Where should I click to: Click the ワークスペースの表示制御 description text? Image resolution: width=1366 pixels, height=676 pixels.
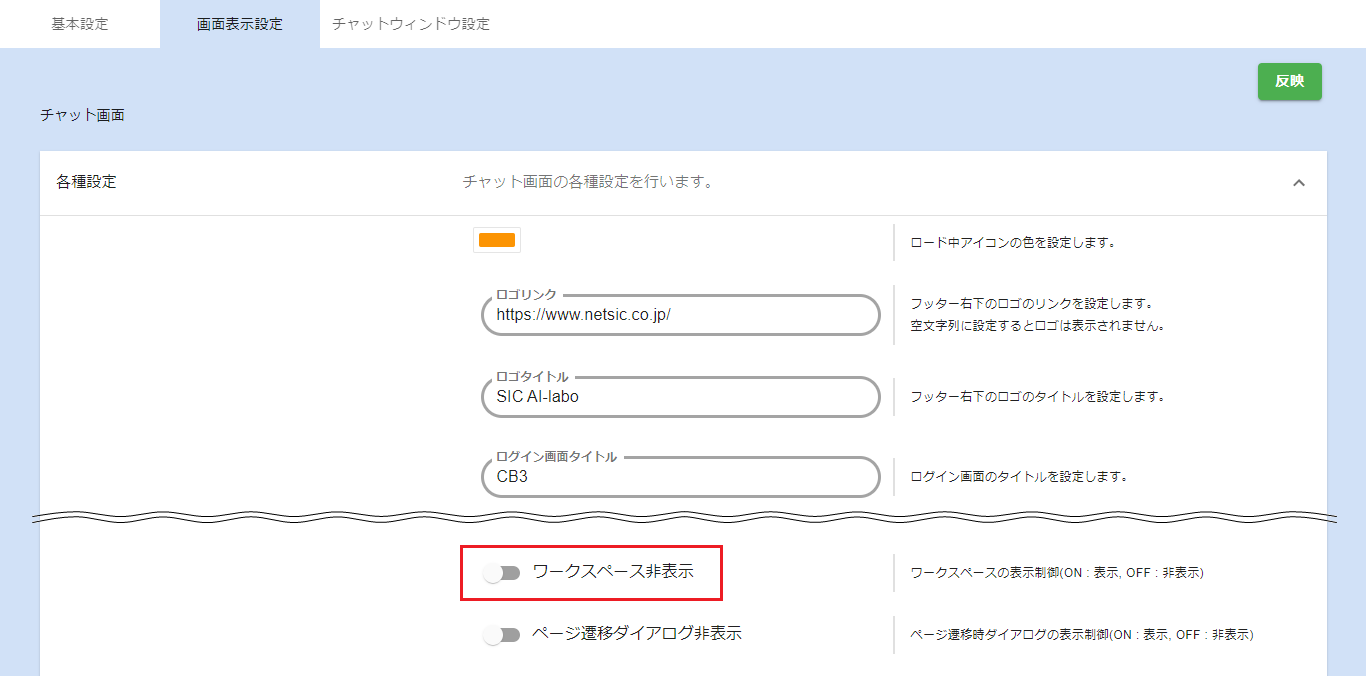point(1057,573)
